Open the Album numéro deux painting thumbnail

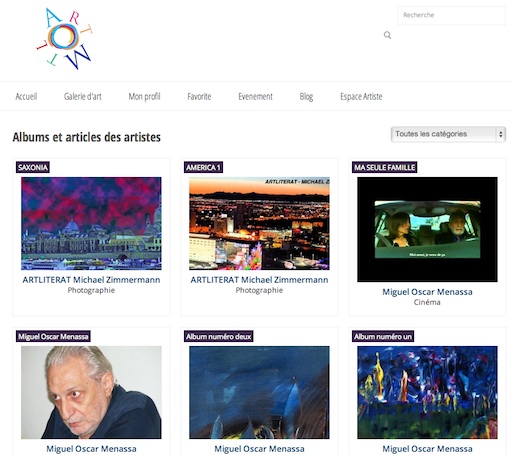(x=259, y=392)
